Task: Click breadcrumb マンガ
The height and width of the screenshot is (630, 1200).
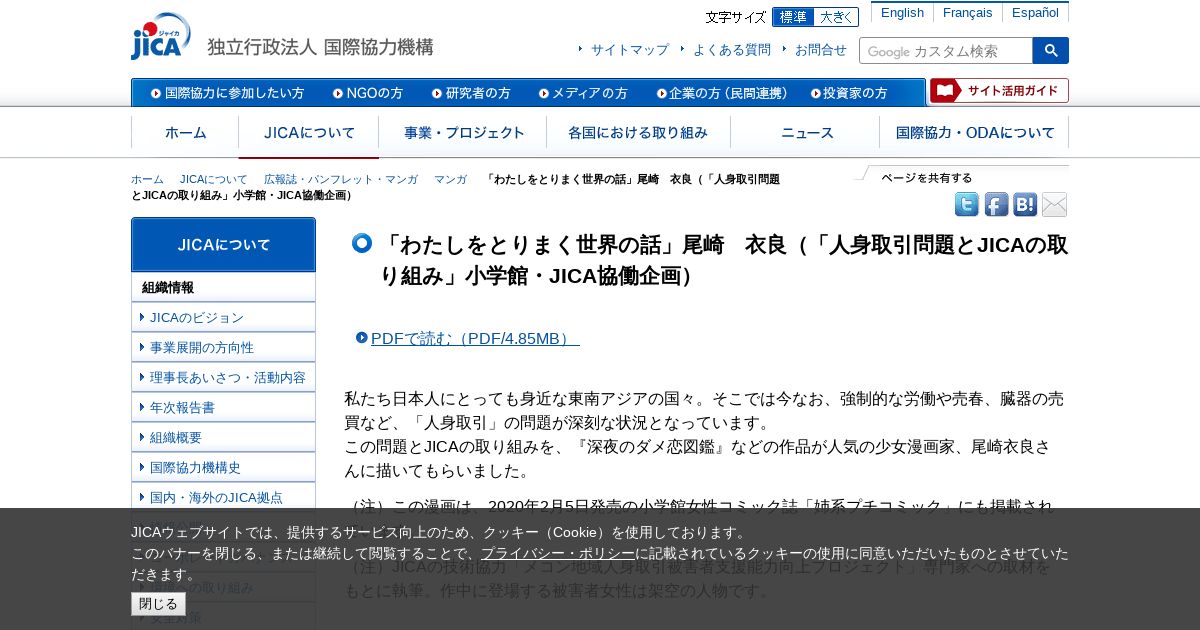Action: 450,179
